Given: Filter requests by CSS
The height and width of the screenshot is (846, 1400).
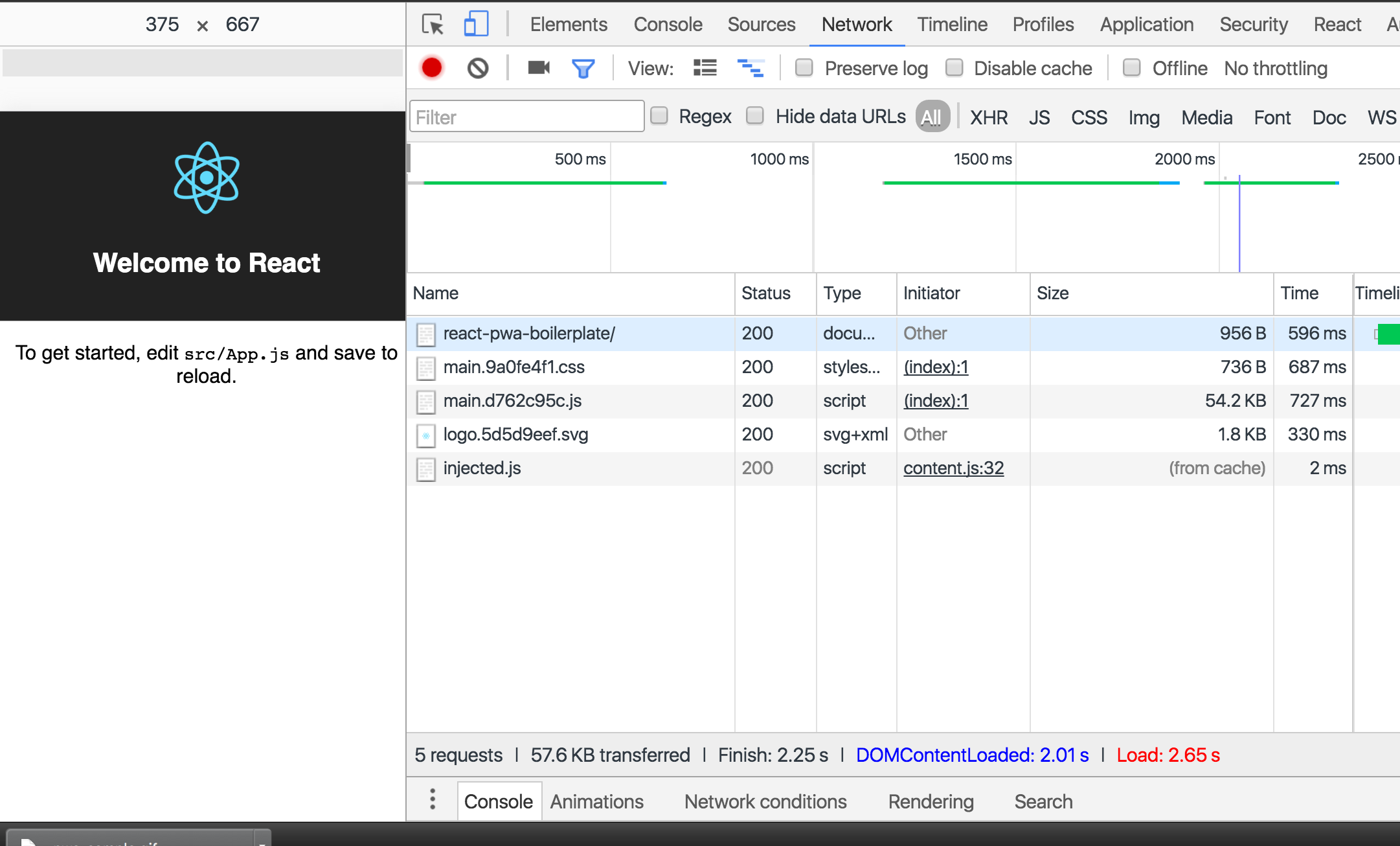Looking at the screenshot, I should coord(1089,117).
